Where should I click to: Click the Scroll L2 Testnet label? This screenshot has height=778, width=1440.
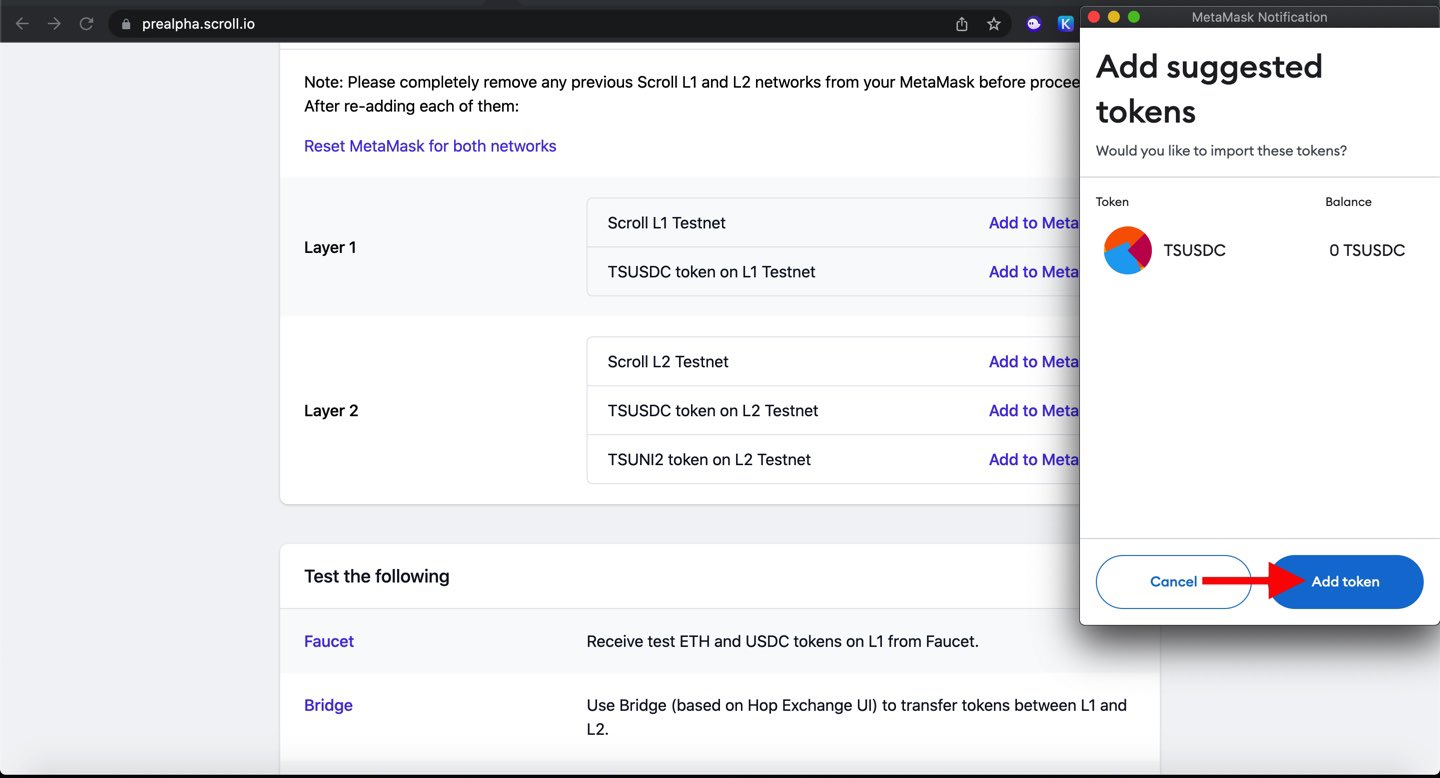coord(668,362)
